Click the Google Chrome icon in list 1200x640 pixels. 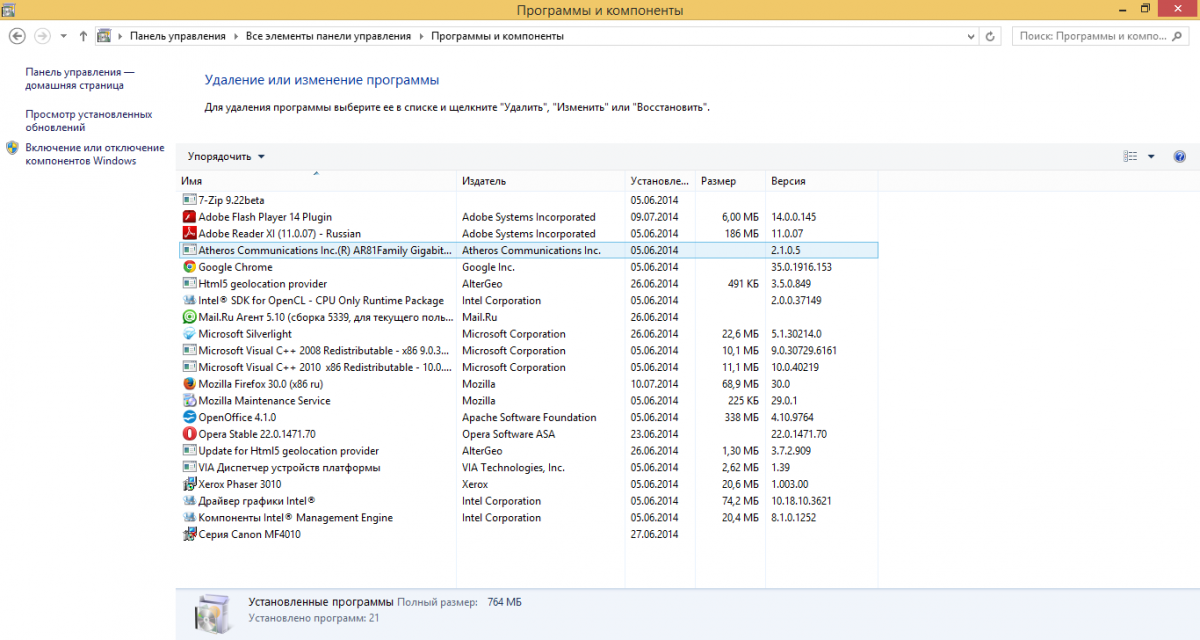[x=189, y=267]
